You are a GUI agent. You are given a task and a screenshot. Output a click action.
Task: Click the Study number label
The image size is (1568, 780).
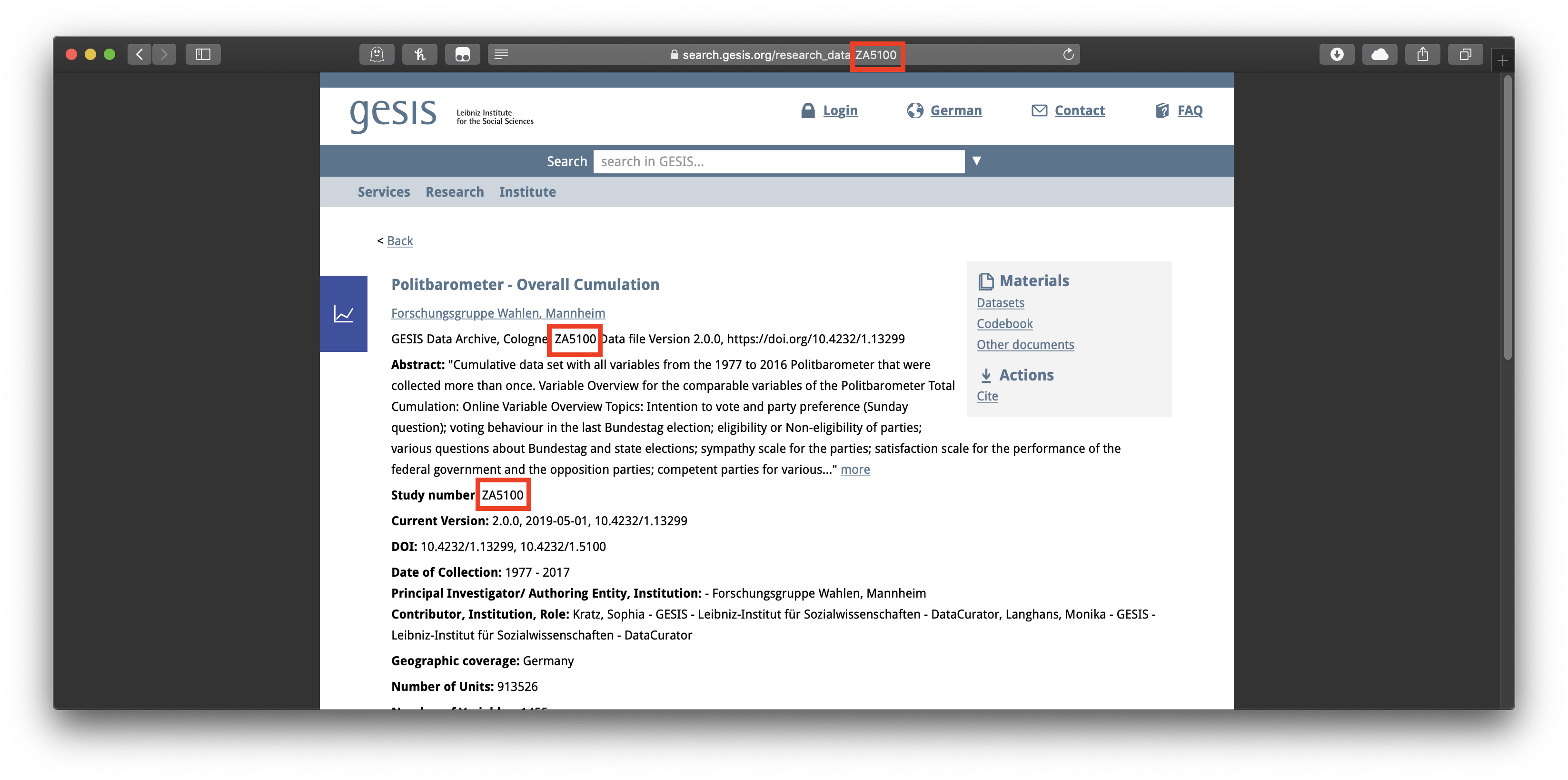[x=433, y=495]
